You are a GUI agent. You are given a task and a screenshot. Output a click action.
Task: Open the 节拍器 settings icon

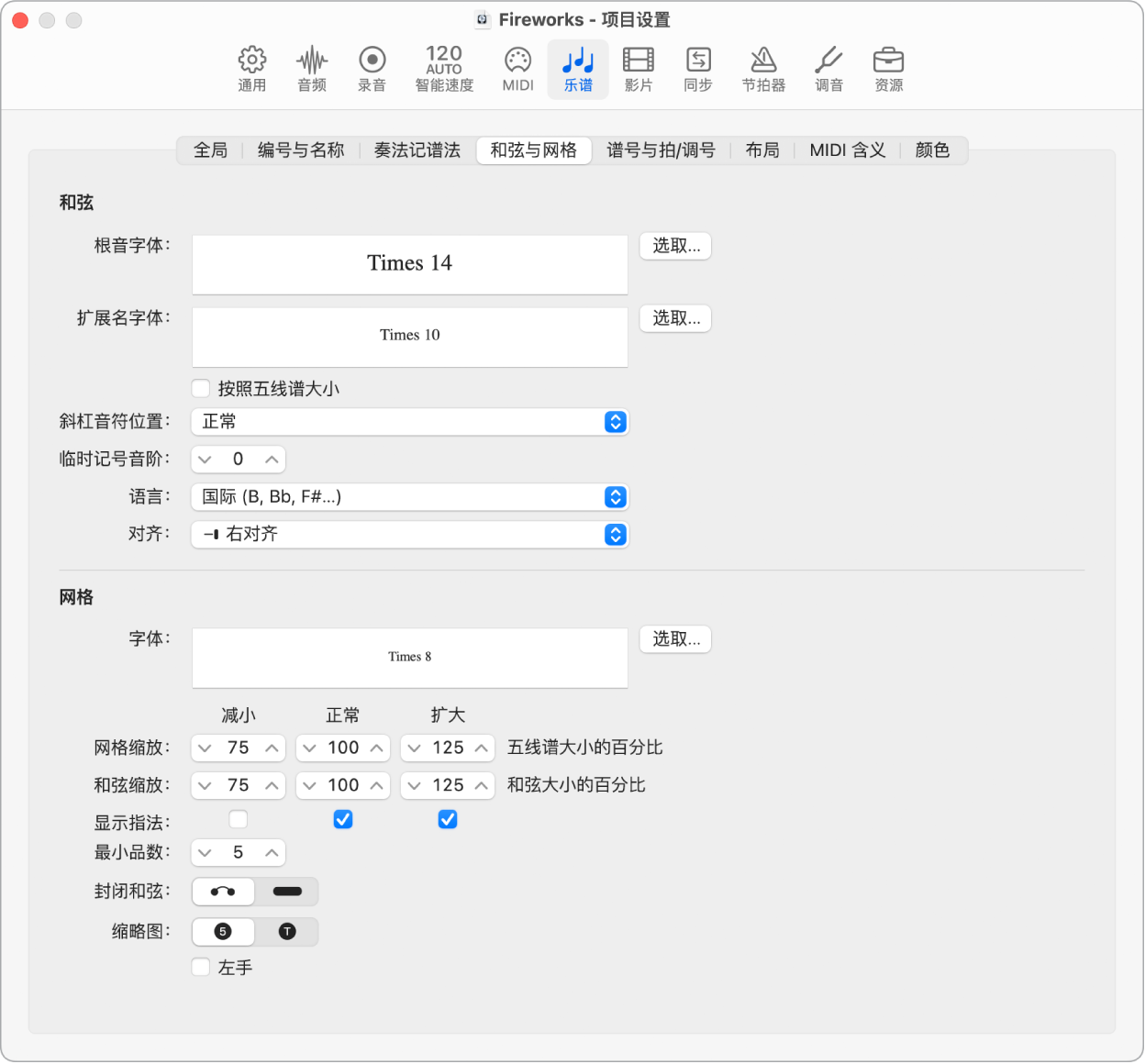pyautogui.click(x=763, y=69)
